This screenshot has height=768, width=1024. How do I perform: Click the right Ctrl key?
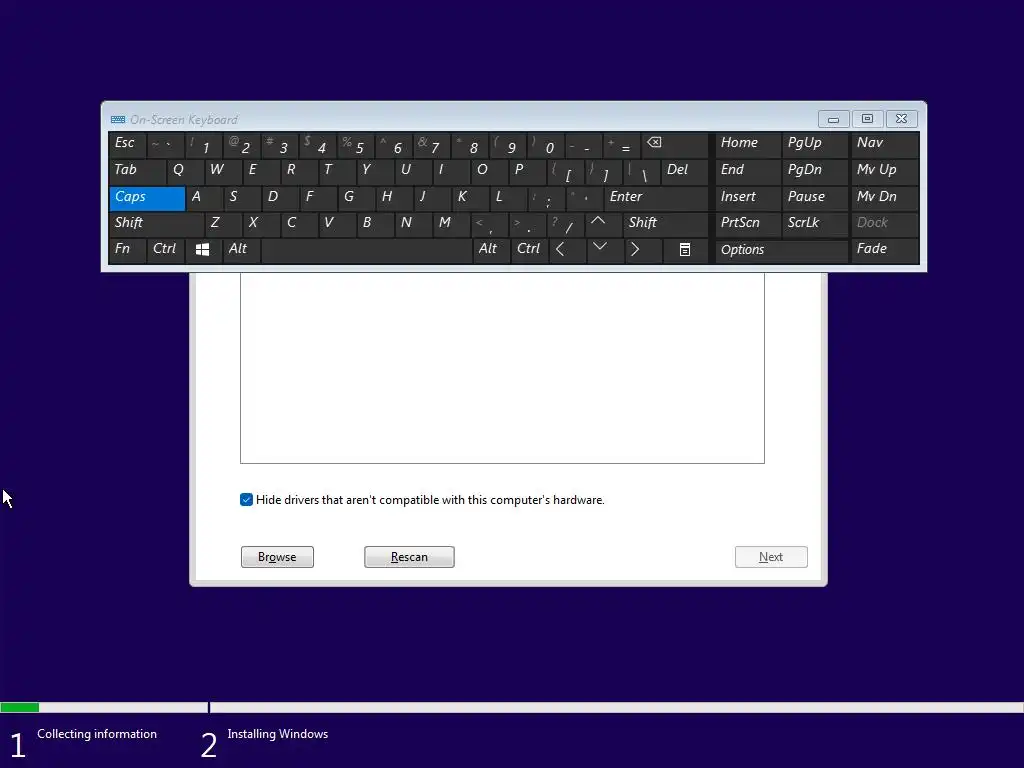tap(529, 250)
